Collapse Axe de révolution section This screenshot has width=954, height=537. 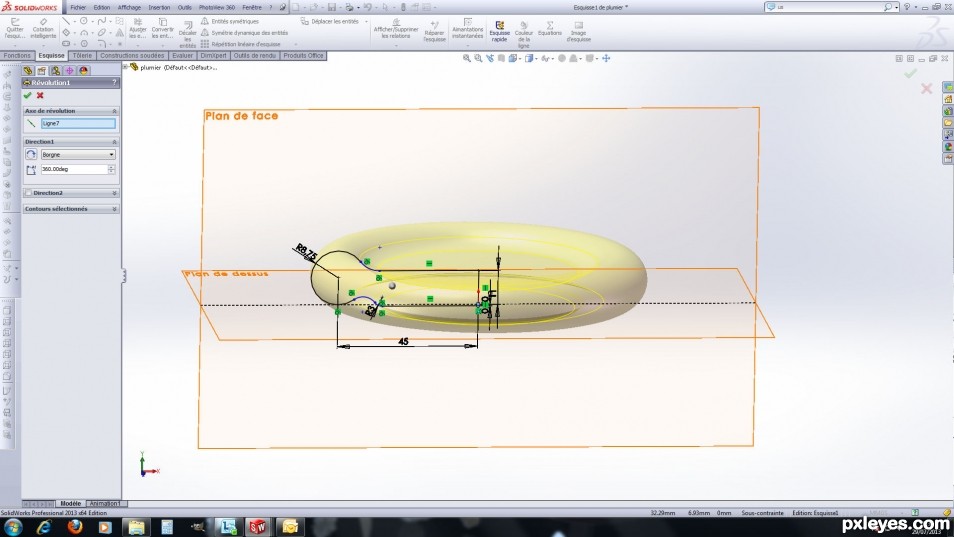point(114,111)
